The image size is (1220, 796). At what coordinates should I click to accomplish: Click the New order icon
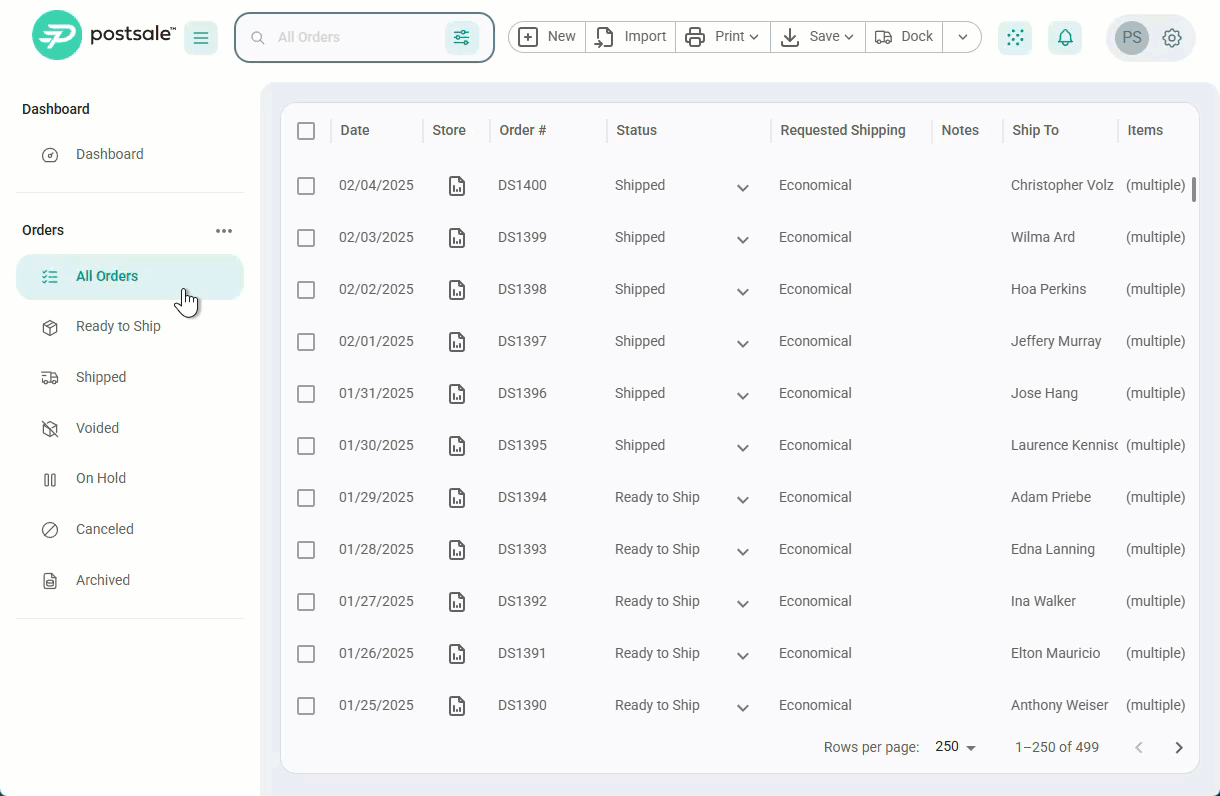[528, 36]
